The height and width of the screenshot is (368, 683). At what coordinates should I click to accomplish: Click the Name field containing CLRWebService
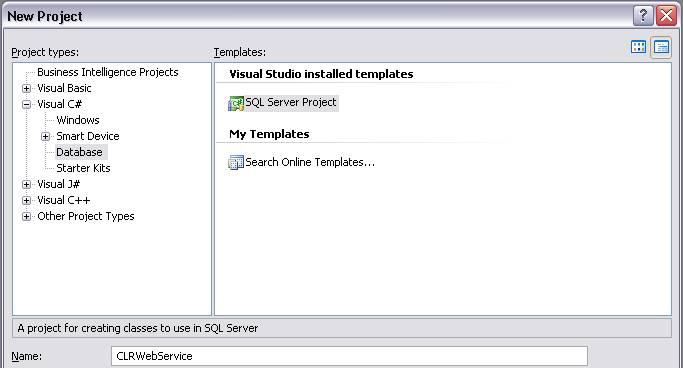point(349,356)
